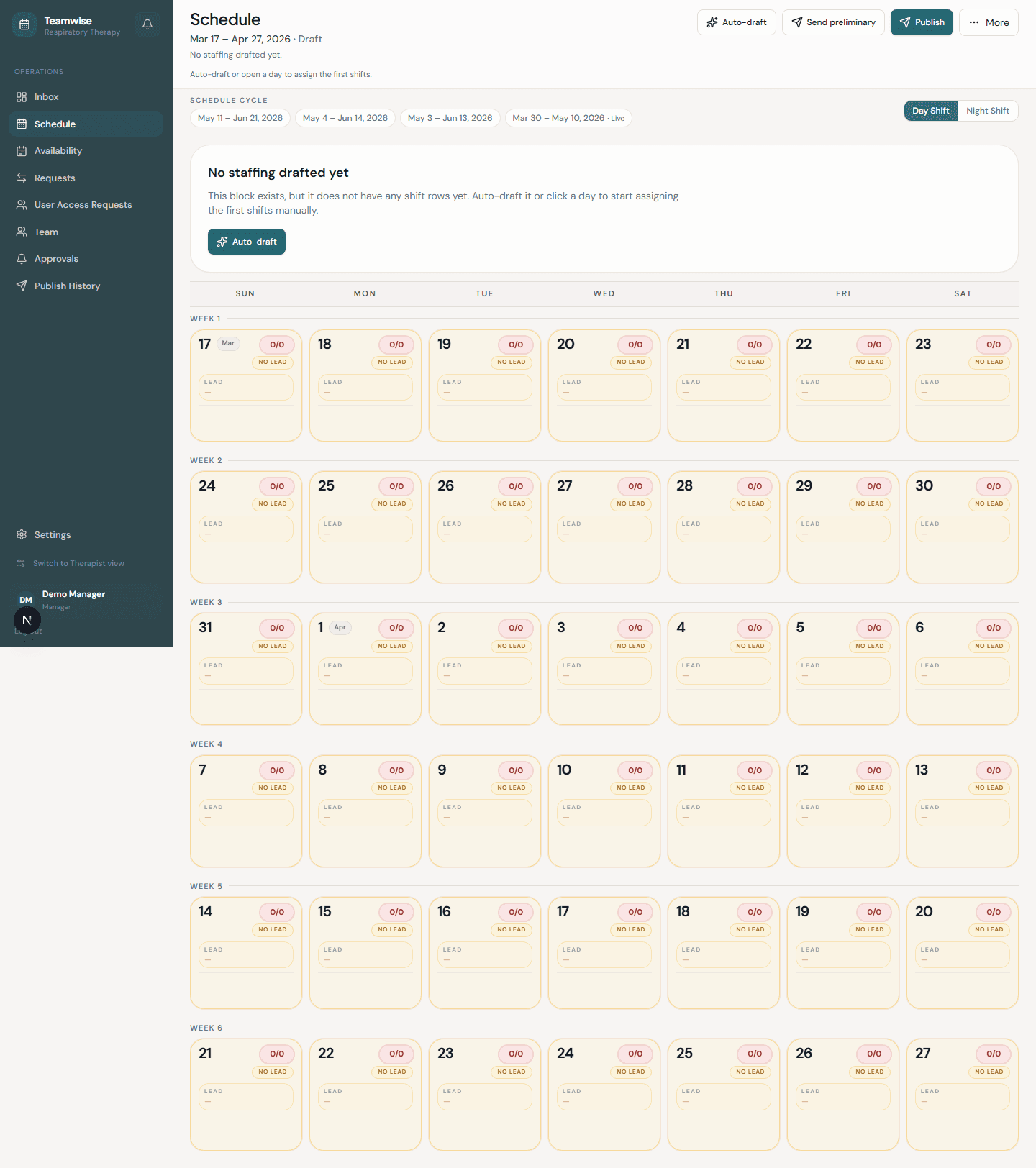Click the Schedule calendar icon in sidebar
Viewport: 1036px width, 1168px height.
22,124
